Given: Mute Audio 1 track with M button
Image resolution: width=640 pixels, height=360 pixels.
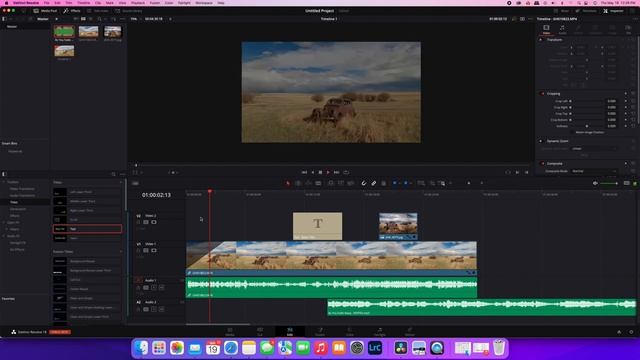Looking at the screenshot, I should pos(162,287).
